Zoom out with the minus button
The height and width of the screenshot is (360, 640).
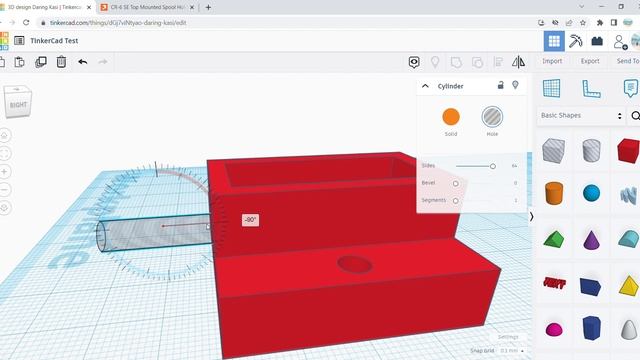coord(4,189)
